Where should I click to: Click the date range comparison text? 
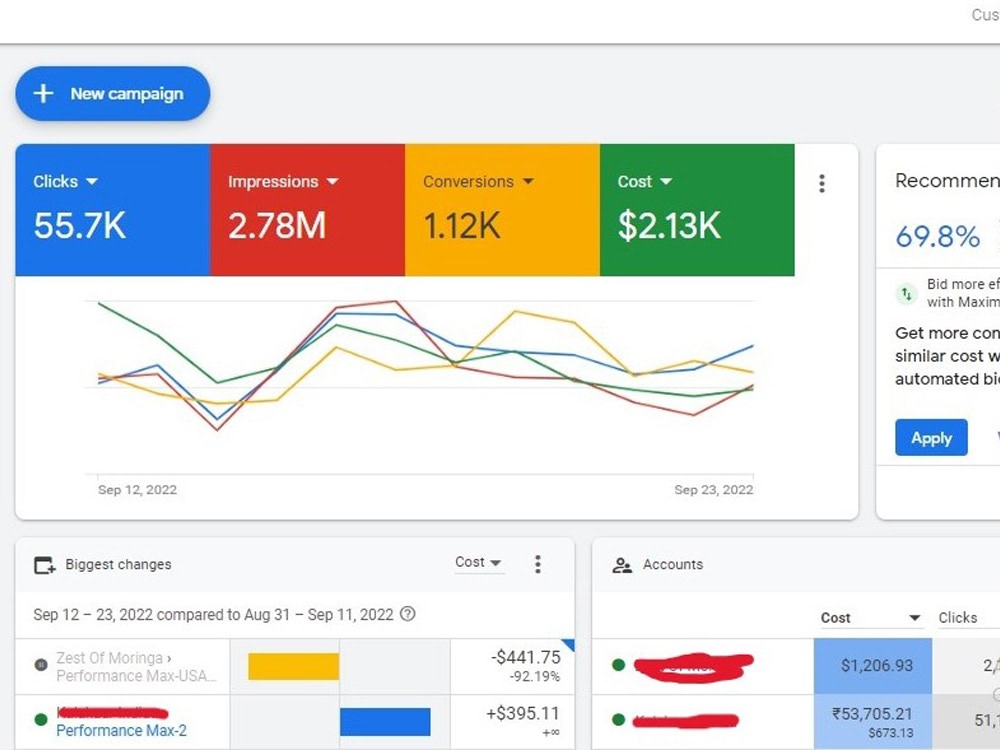(x=214, y=615)
